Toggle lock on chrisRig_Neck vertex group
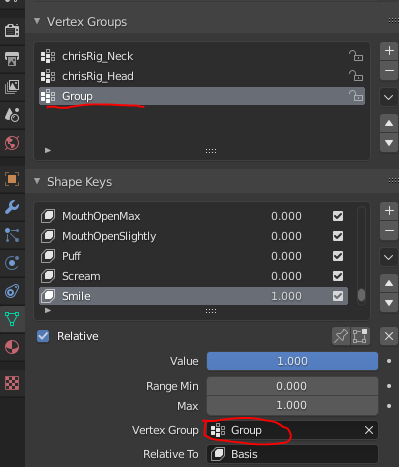 (x=356, y=56)
